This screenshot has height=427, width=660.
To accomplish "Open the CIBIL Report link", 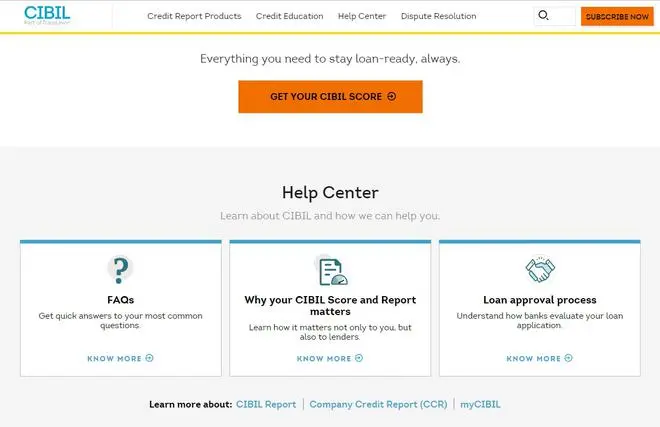I will [x=266, y=404].
